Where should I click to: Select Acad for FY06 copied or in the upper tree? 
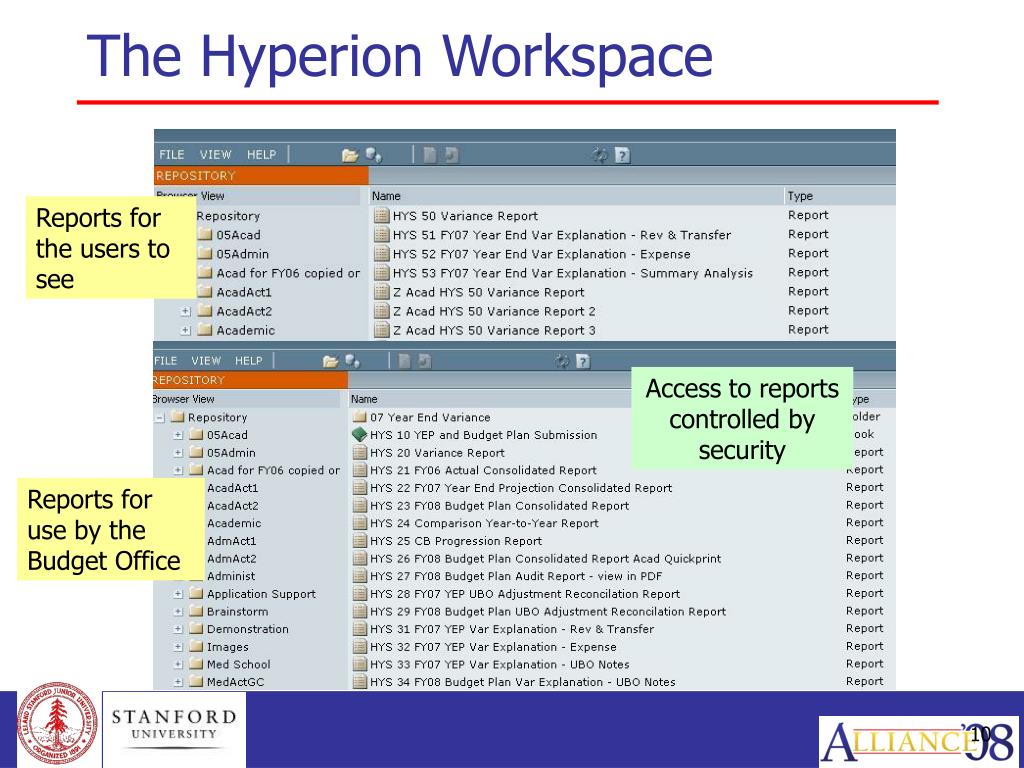coord(288,274)
